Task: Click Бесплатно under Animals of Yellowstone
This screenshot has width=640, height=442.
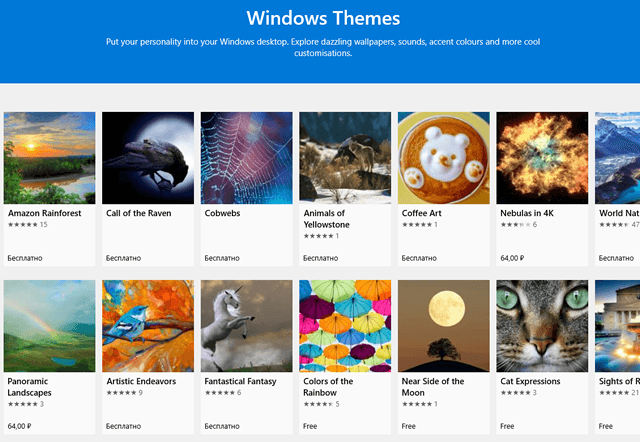Action: 320,258
